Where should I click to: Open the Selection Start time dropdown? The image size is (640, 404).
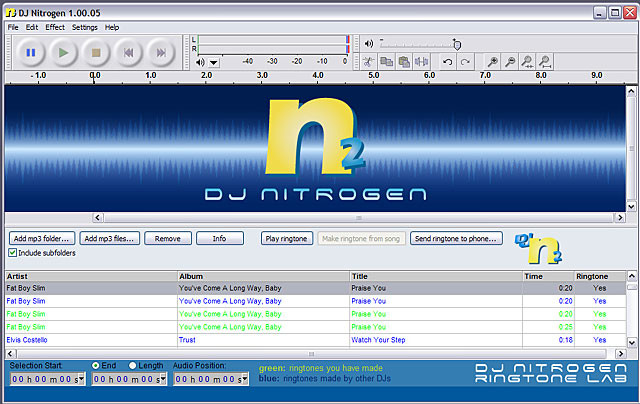(82, 379)
